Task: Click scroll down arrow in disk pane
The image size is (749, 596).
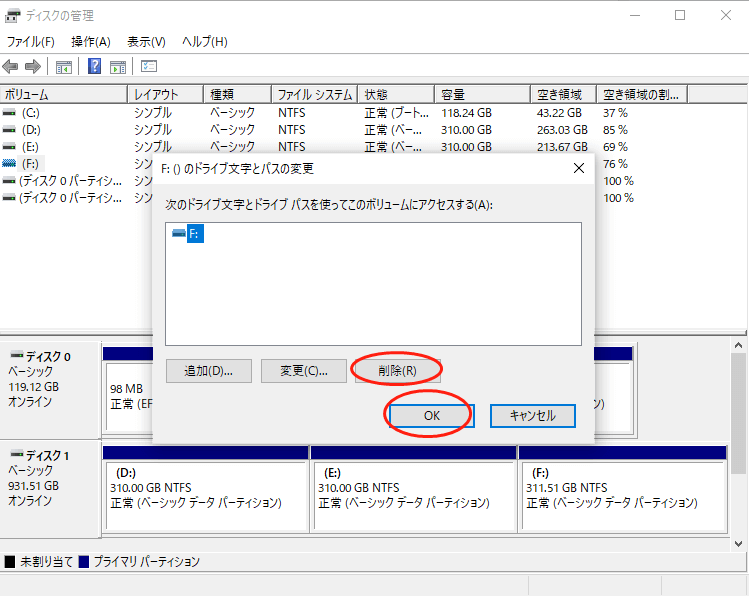Action: pyautogui.click(x=738, y=544)
